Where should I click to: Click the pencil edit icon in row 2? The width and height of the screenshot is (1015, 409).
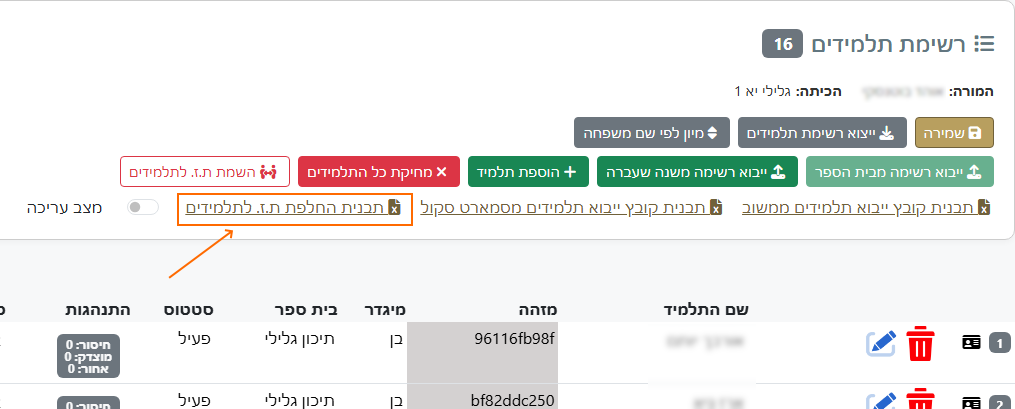coord(880,402)
